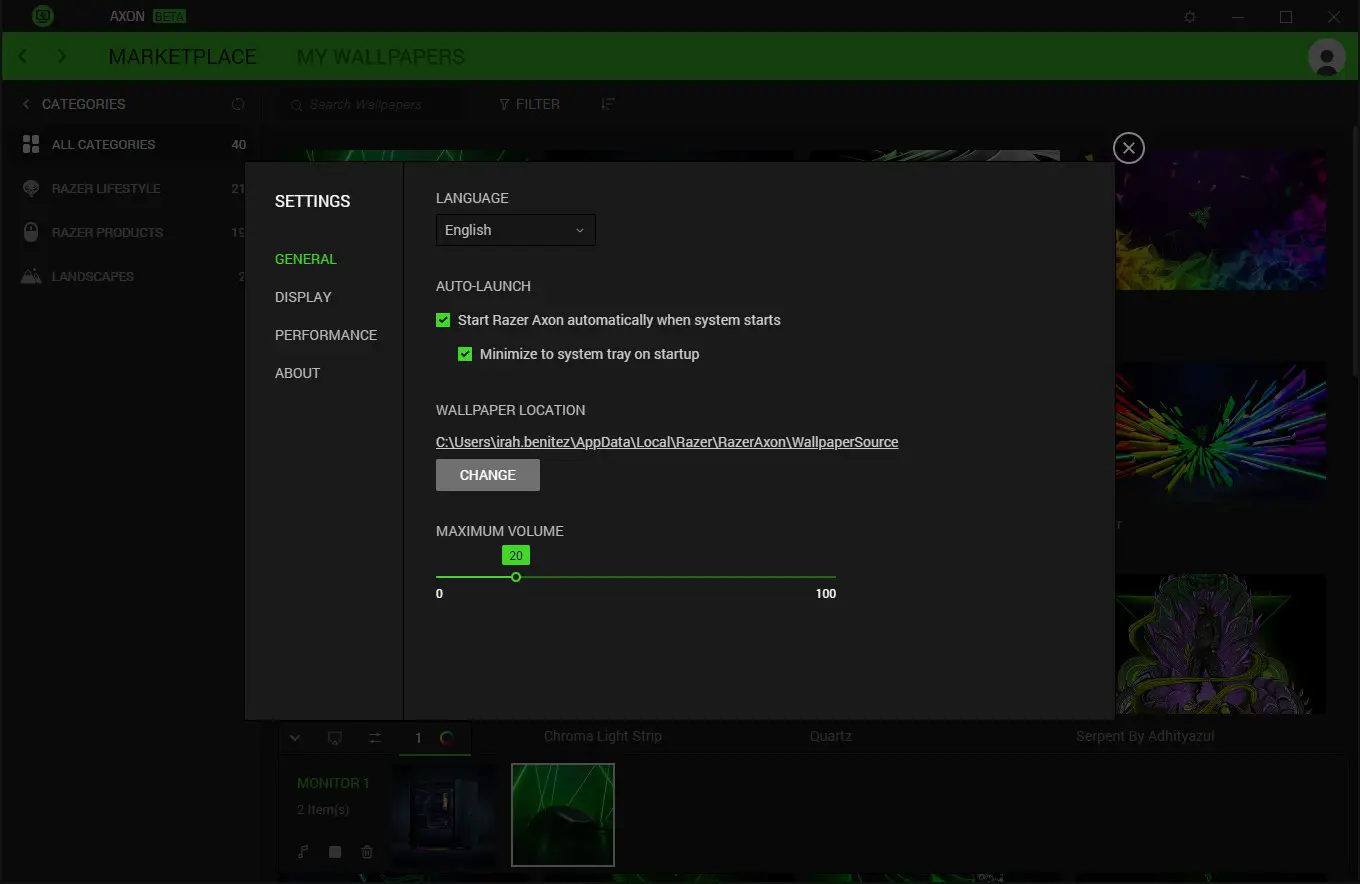Open the Serpent By Adhityazul wallpaper
Viewport: 1360px width, 884px height.
coord(1221,644)
